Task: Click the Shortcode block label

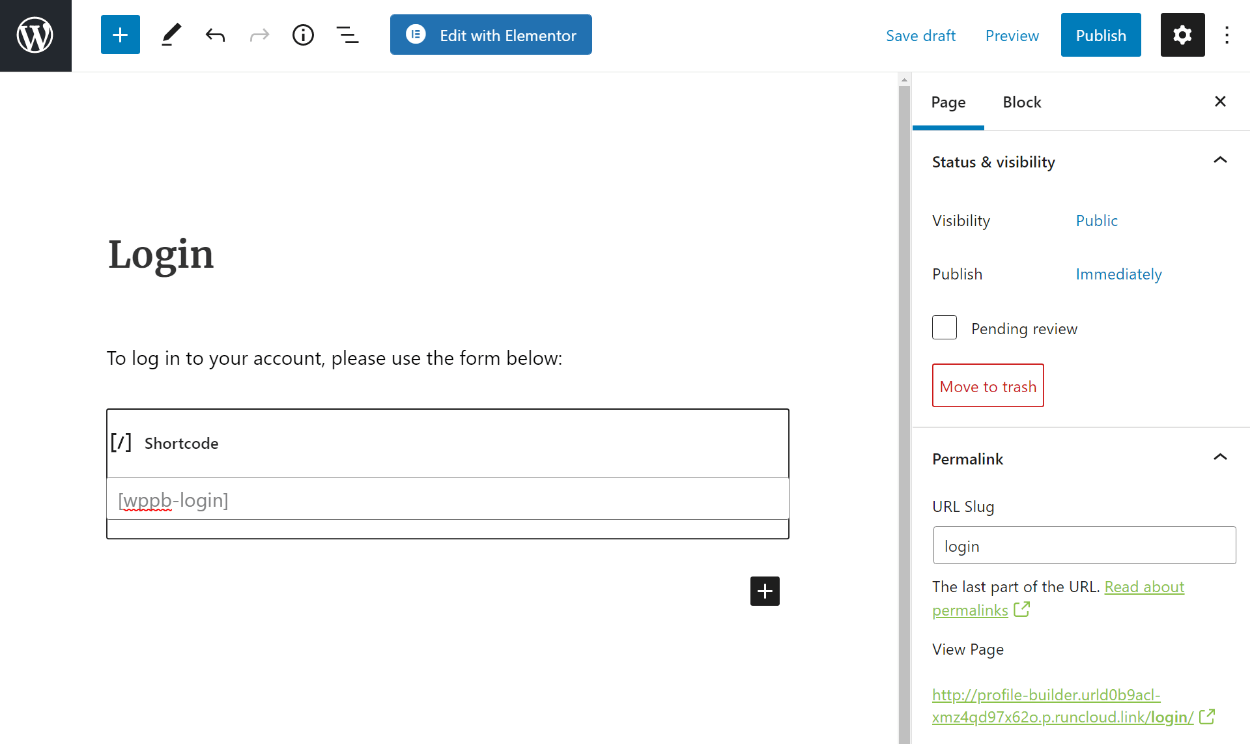Action: coord(181,443)
